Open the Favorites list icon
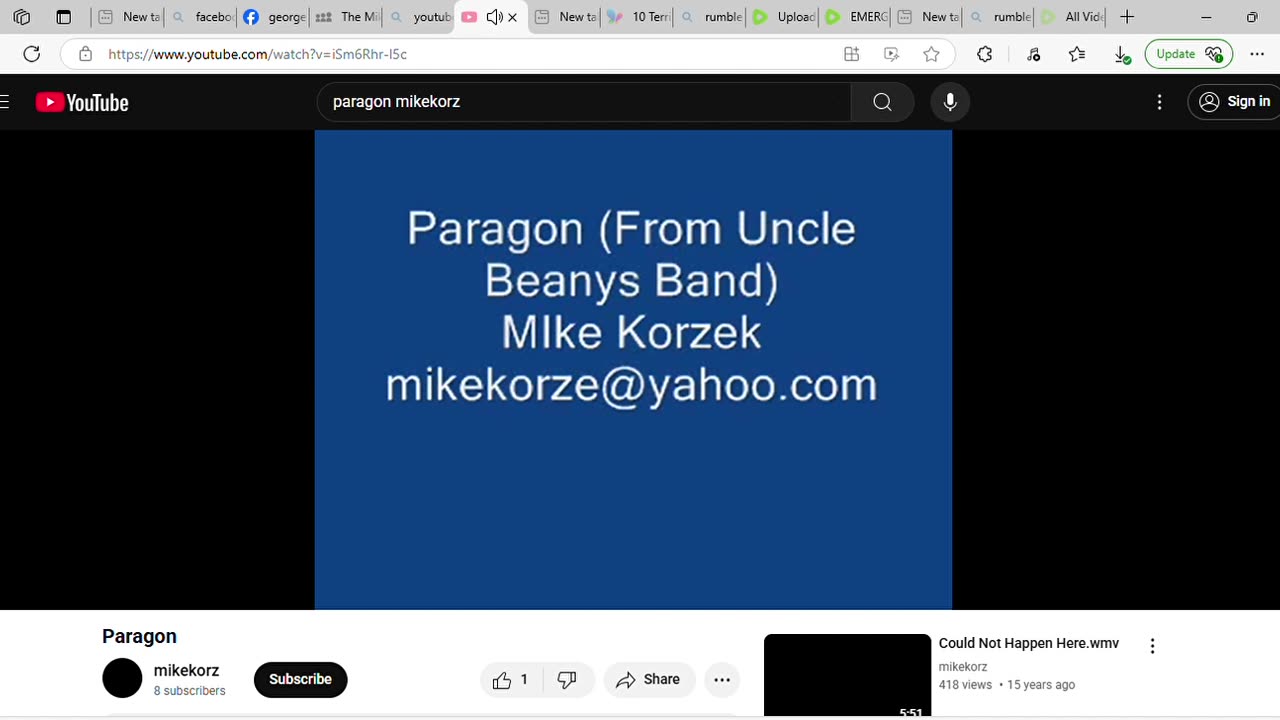 1077,54
